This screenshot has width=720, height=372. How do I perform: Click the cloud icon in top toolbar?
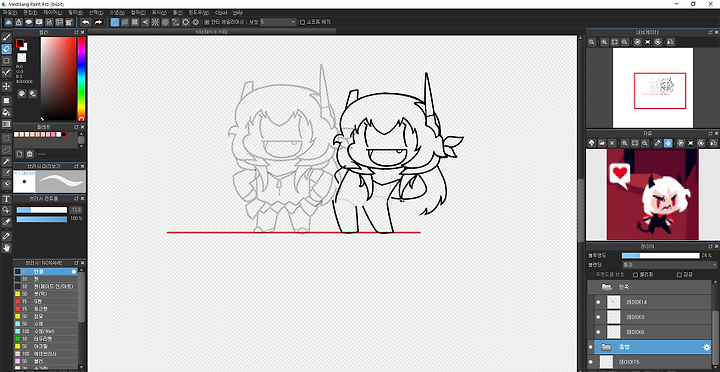(8, 22)
